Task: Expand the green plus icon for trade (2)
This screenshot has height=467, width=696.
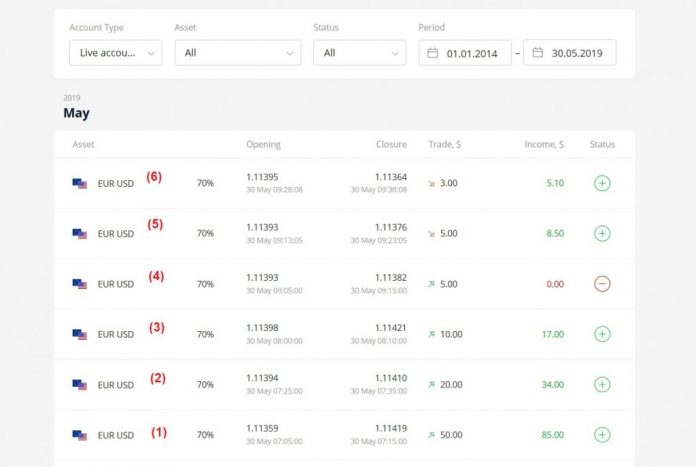Action: [602, 384]
